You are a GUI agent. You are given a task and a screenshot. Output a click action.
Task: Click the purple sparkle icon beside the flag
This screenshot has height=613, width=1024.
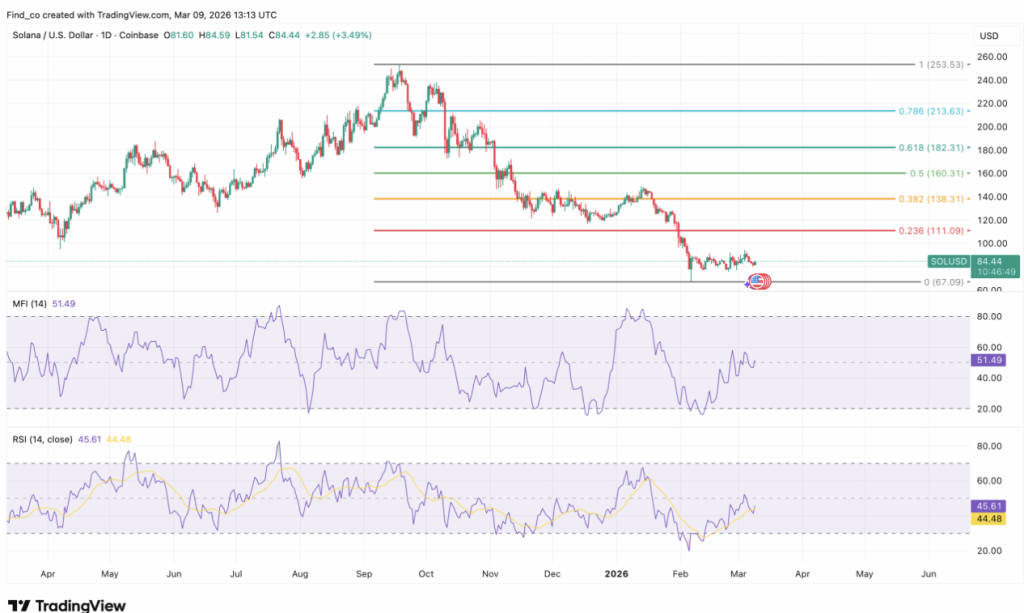click(x=747, y=284)
